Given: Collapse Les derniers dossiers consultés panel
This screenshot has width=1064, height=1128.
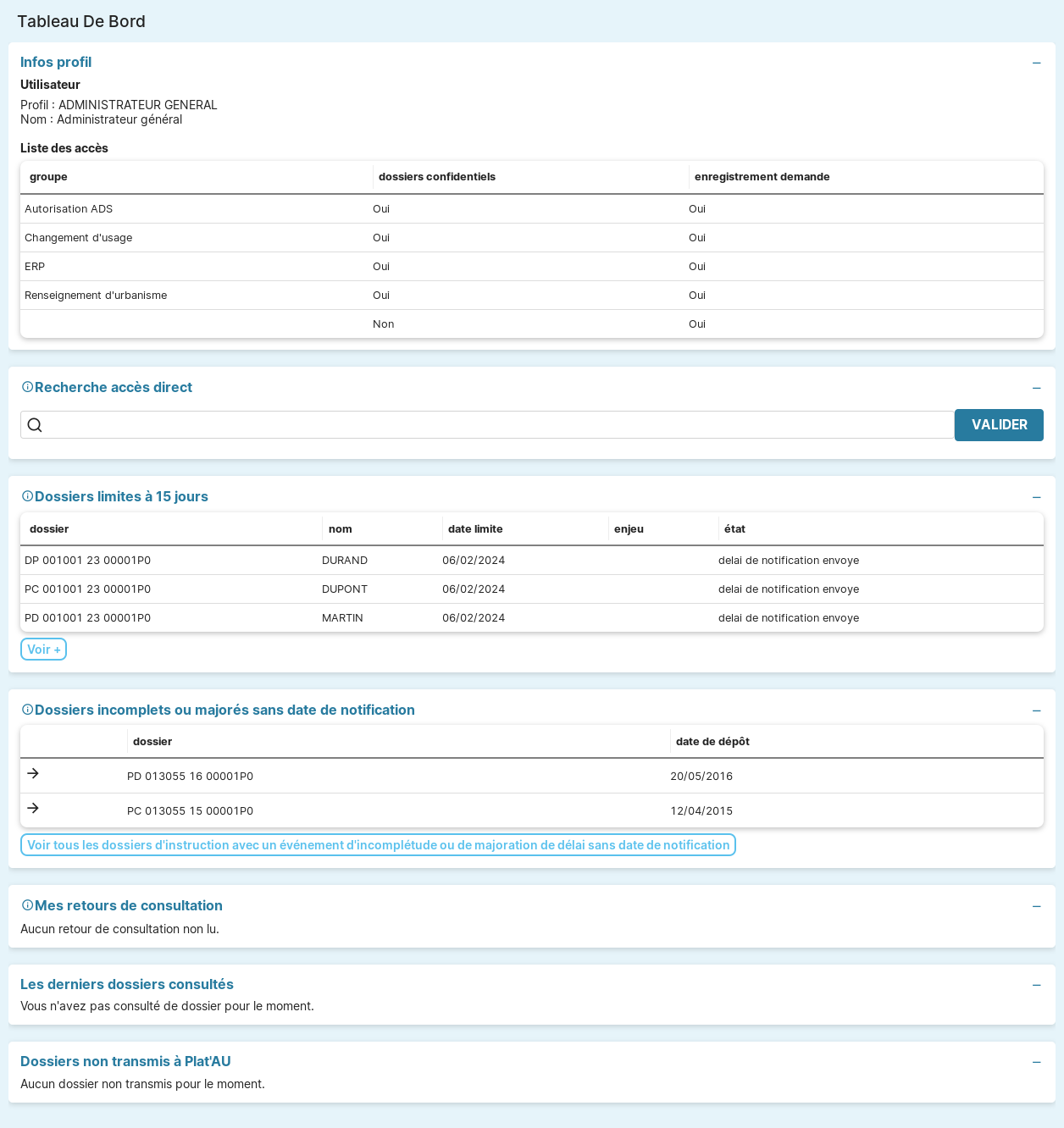Looking at the screenshot, I should [x=1036, y=985].
